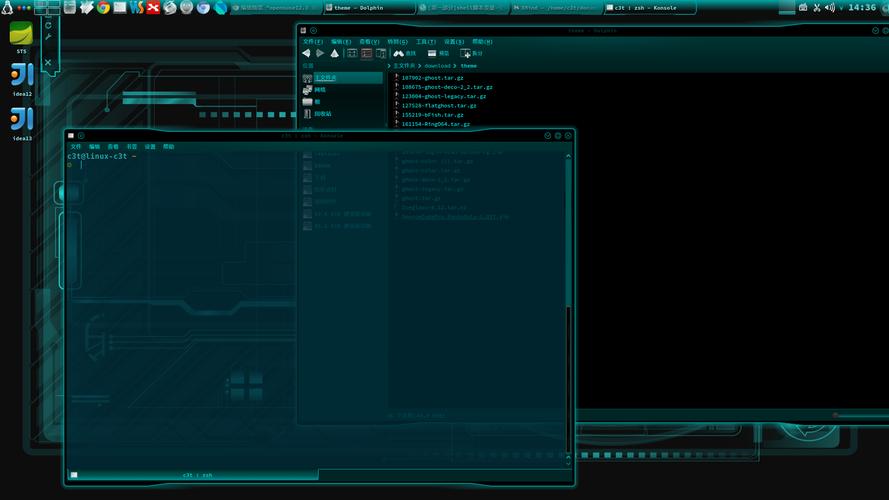Switch Dolphin to columns view mode
The width and height of the screenshot is (889, 500).
point(380,53)
